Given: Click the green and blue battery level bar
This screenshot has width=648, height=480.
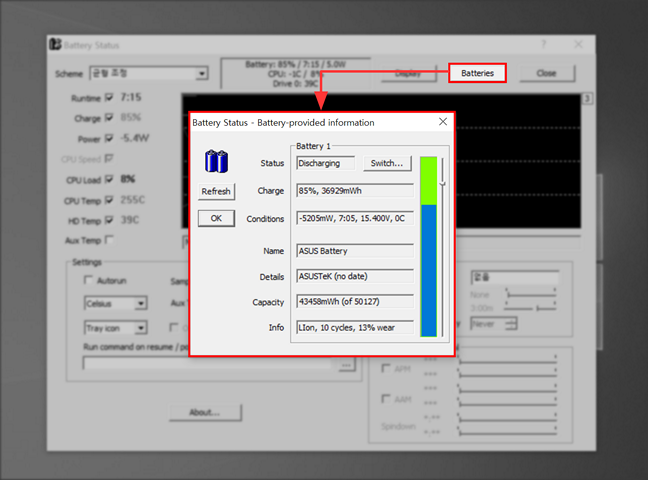Looking at the screenshot, I should click(x=429, y=246).
